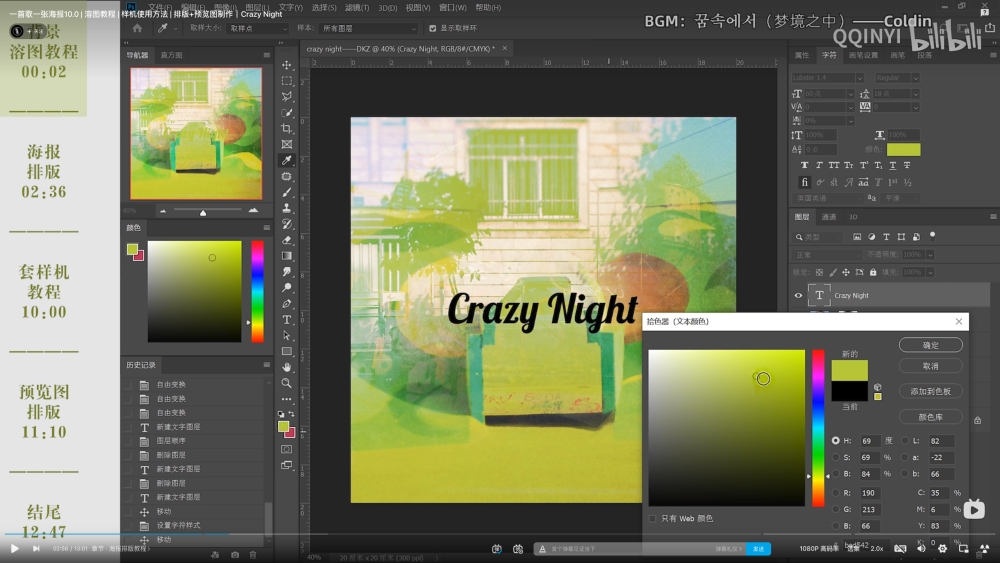Click lock all layer icon
The height and width of the screenshot is (563, 1000).
click(873, 272)
